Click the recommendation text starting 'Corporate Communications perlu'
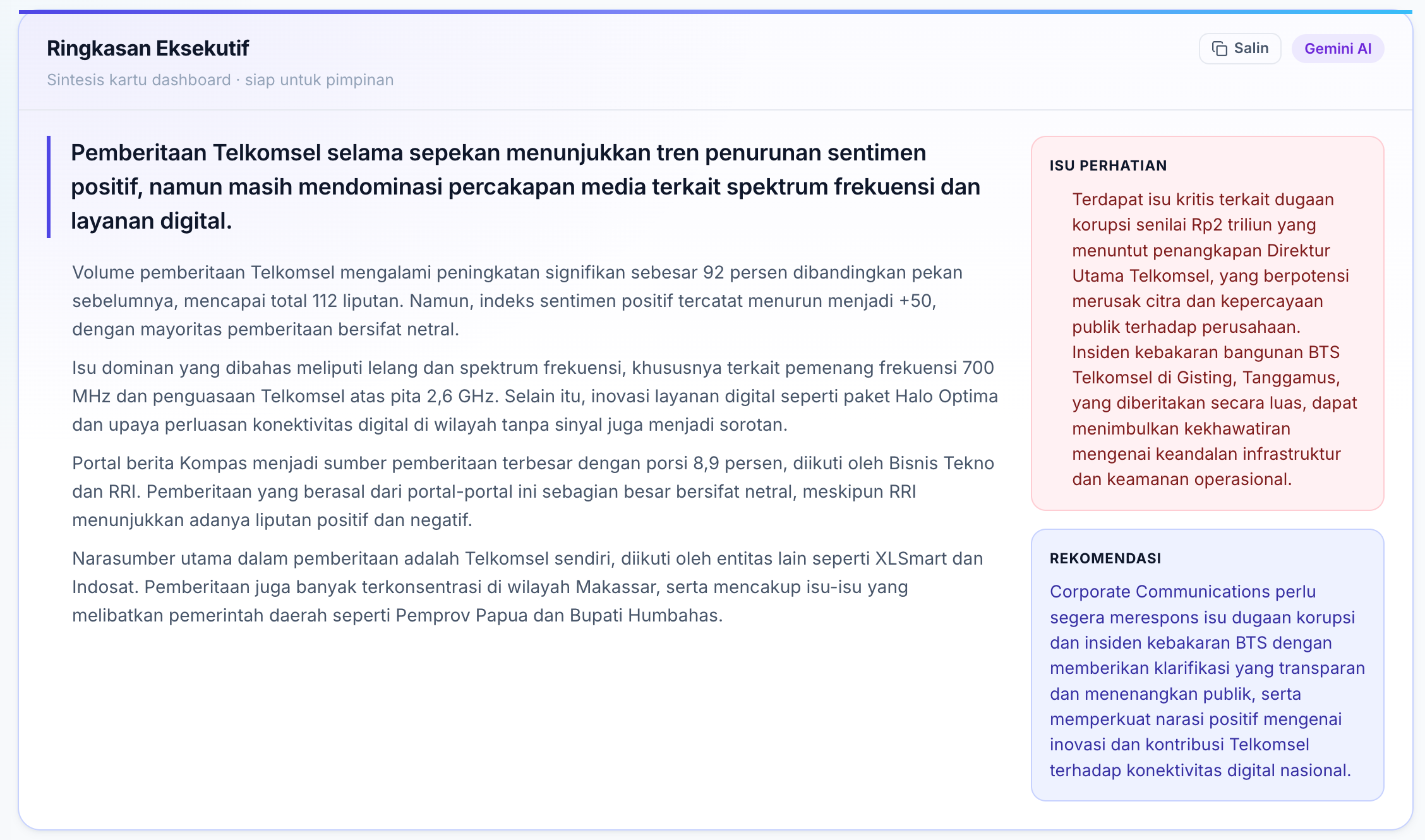1425x840 pixels. pos(1207,681)
